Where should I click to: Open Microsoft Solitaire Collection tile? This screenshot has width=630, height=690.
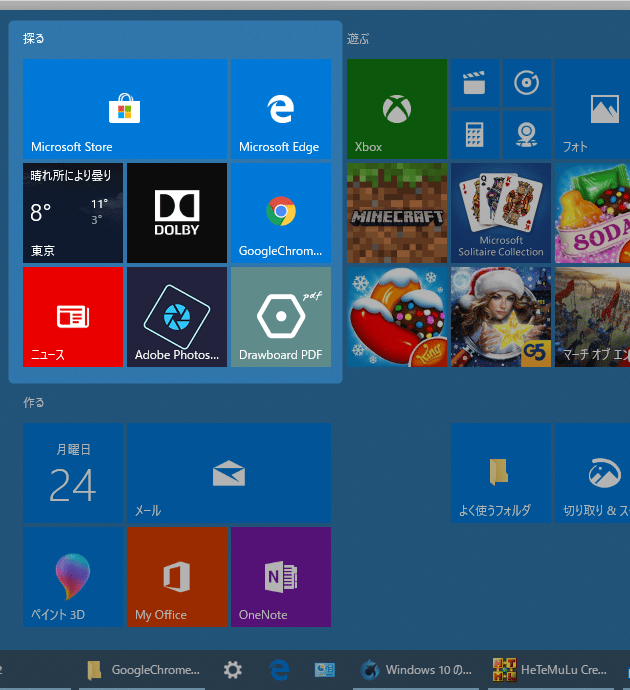[x=501, y=213]
